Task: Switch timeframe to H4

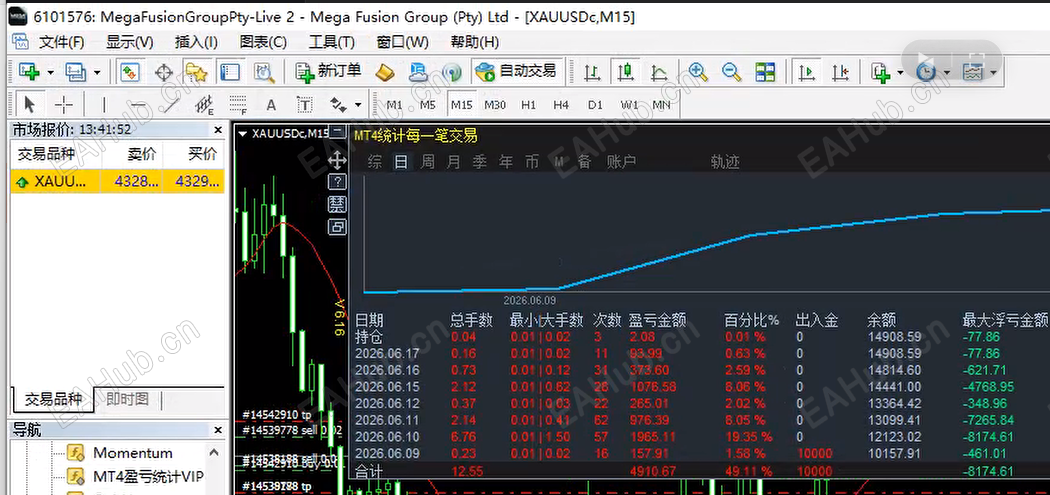Action: pyautogui.click(x=561, y=105)
